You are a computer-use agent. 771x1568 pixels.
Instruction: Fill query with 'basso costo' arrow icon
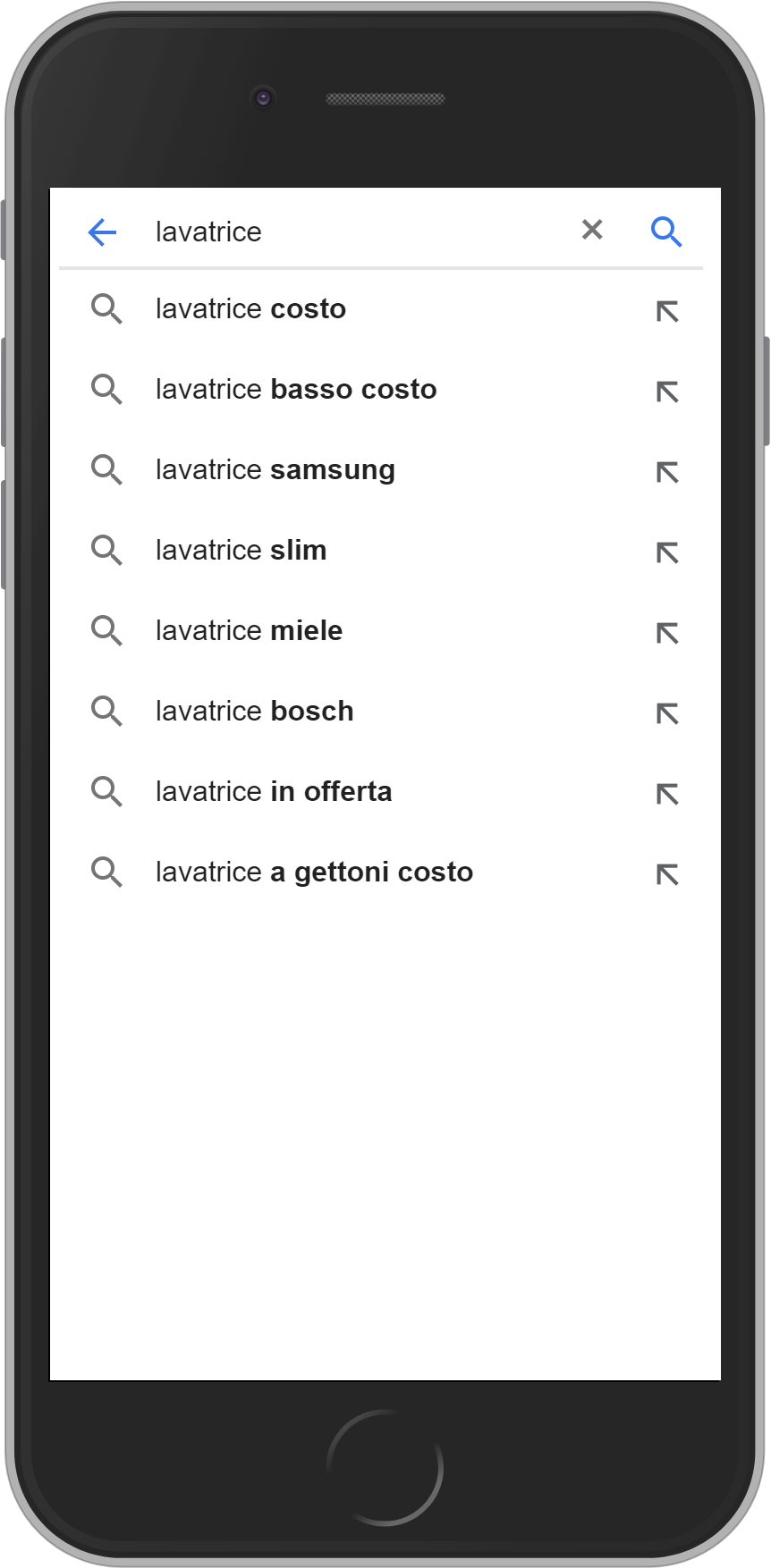click(667, 392)
